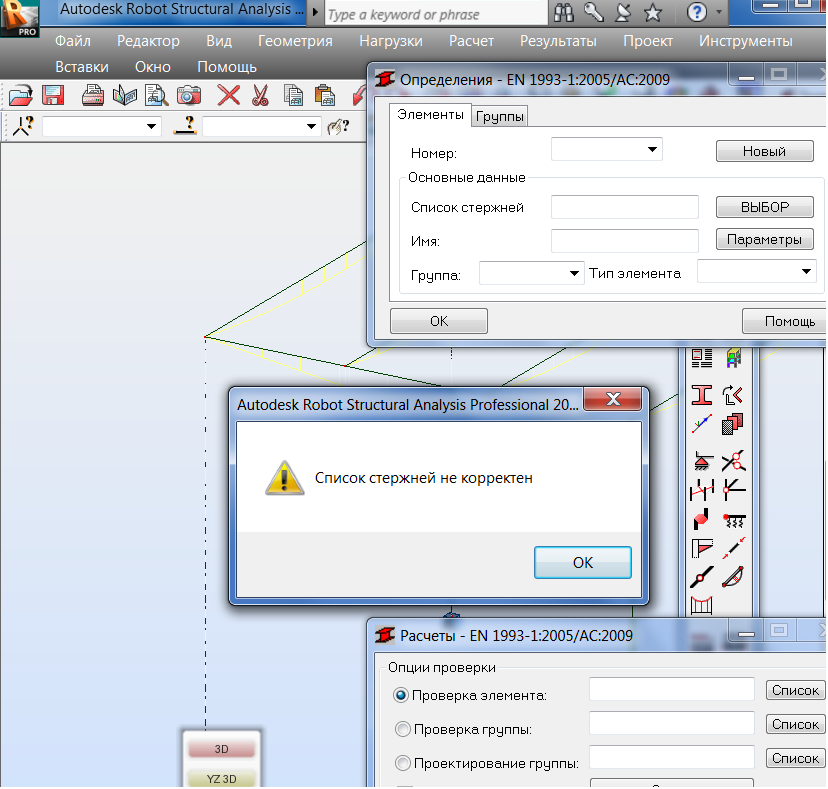Open project folder icon in toolbar
The width and height of the screenshot is (828, 789).
point(21,96)
